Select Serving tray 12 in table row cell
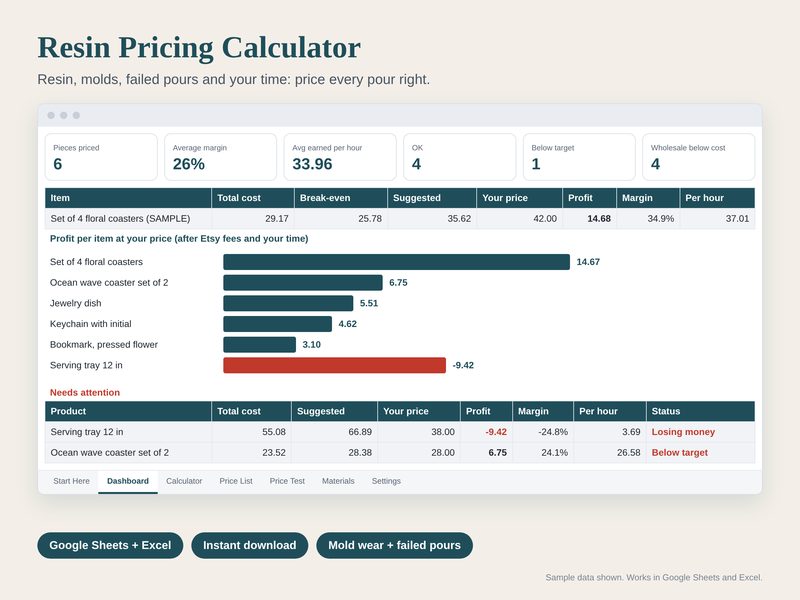 (128, 432)
